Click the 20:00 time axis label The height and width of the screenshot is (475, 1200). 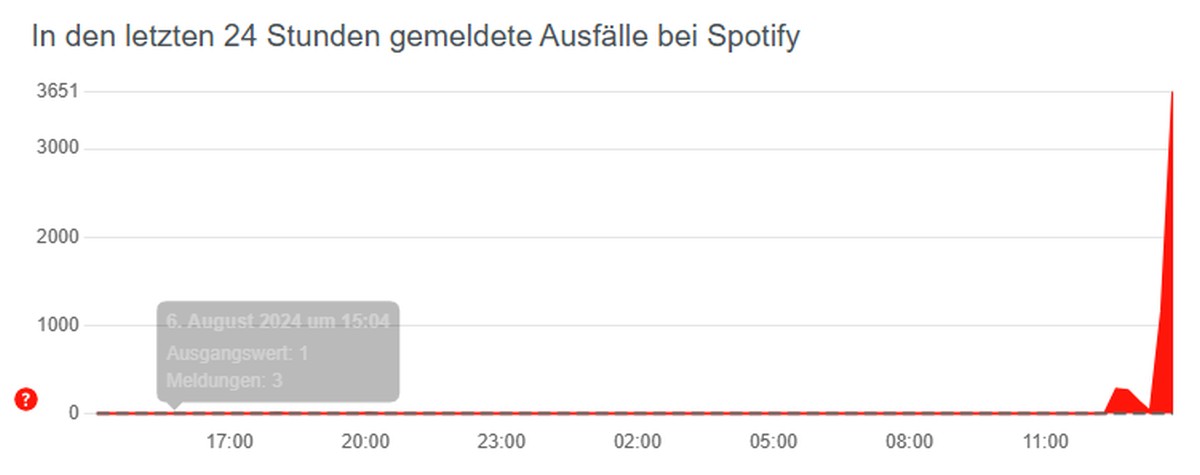pos(365,440)
